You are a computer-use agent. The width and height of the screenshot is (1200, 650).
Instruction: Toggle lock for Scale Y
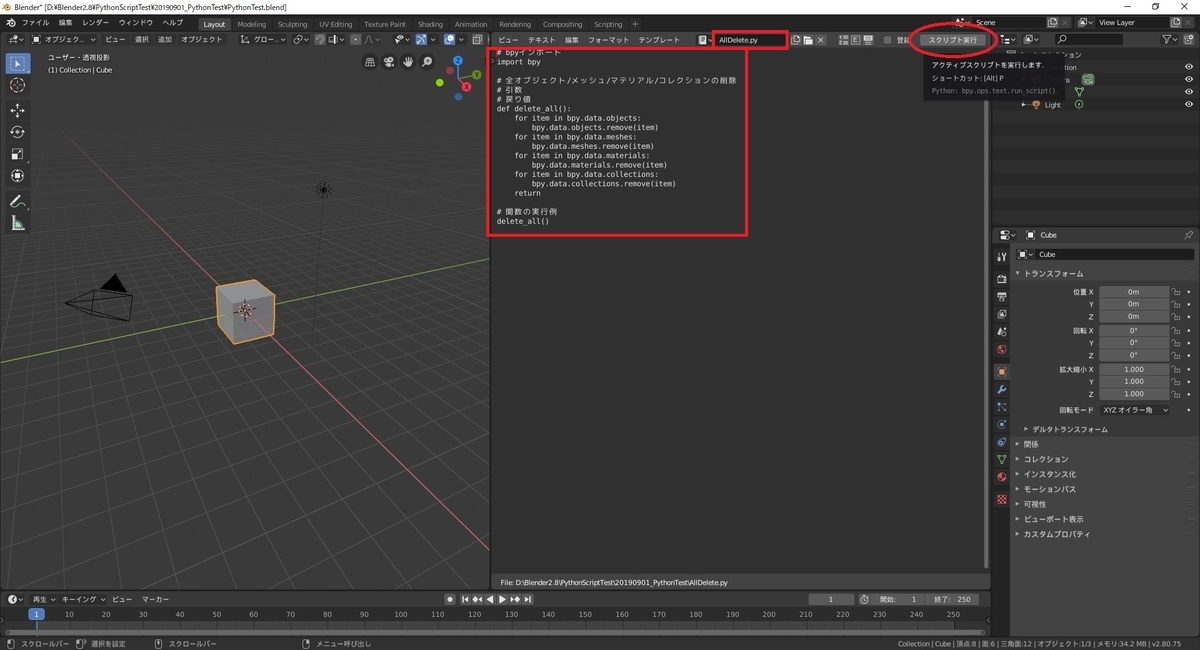click(x=1176, y=381)
